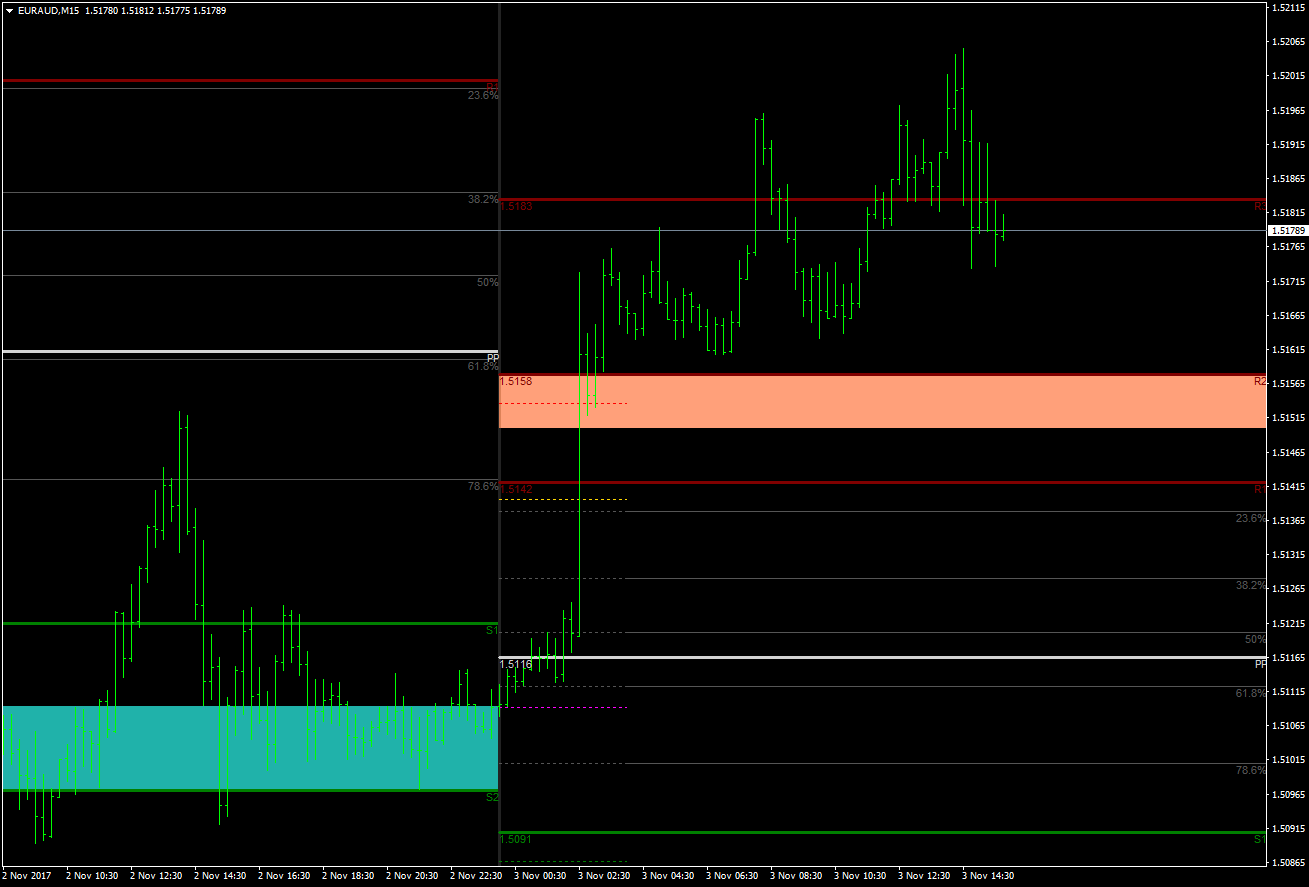Select the red 1.5183 level label
1309x887 pixels.
(517, 206)
